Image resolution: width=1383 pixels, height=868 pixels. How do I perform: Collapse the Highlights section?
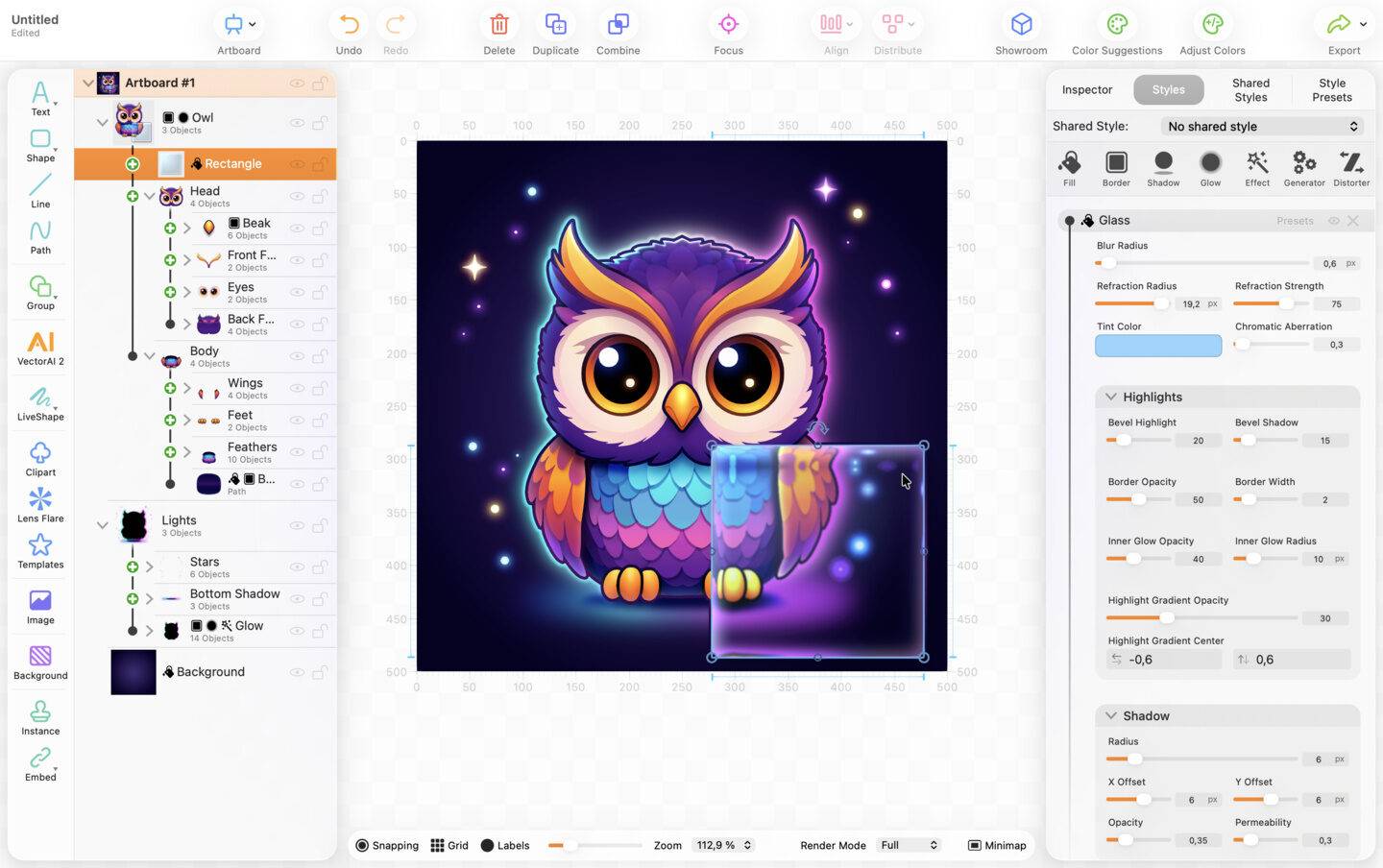point(1111,397)
